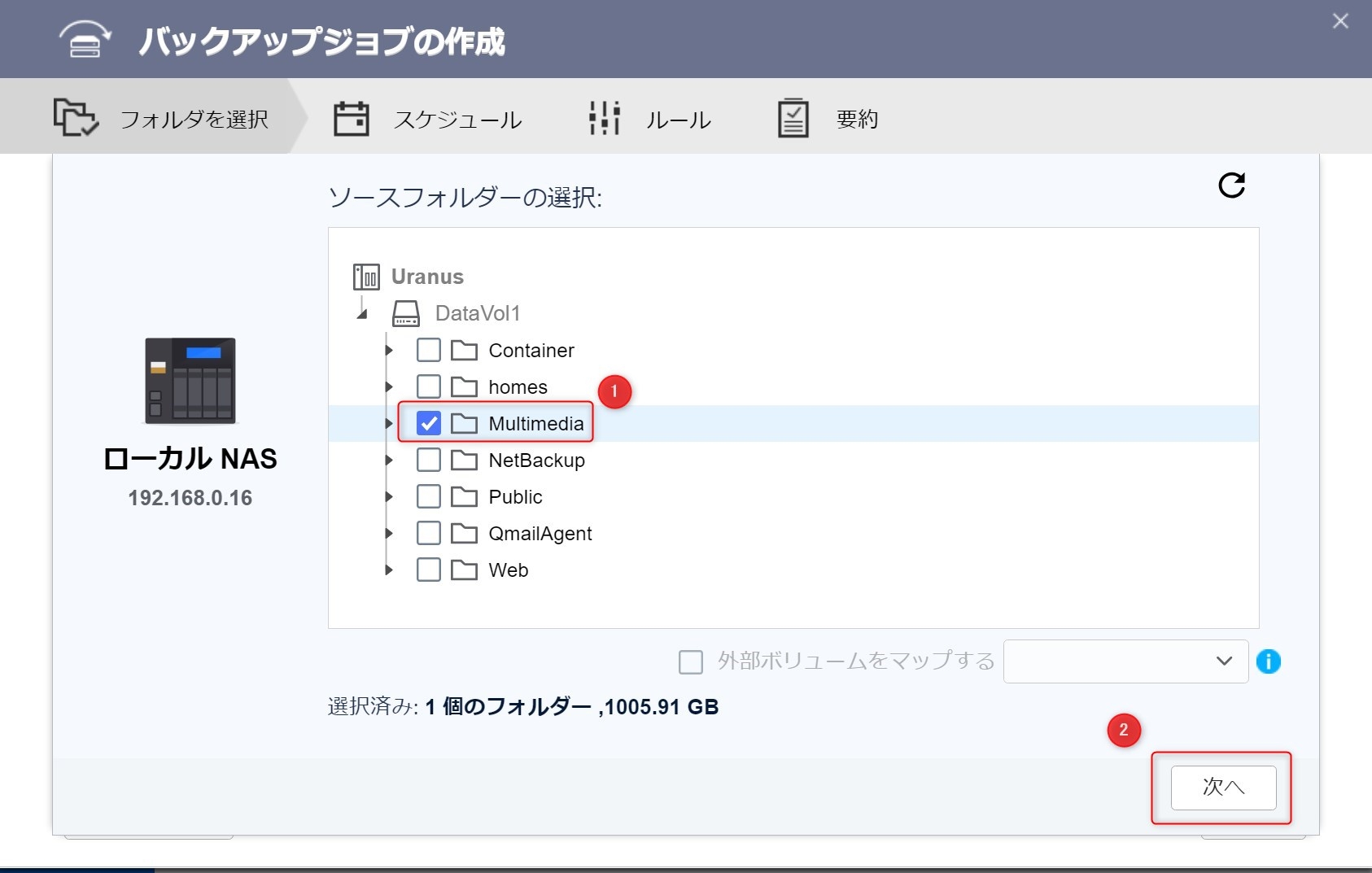Image resolution: width=1372 pixels, height=873 pixels.
Task: Click the rules slider icon
Action: coord(605,119)
